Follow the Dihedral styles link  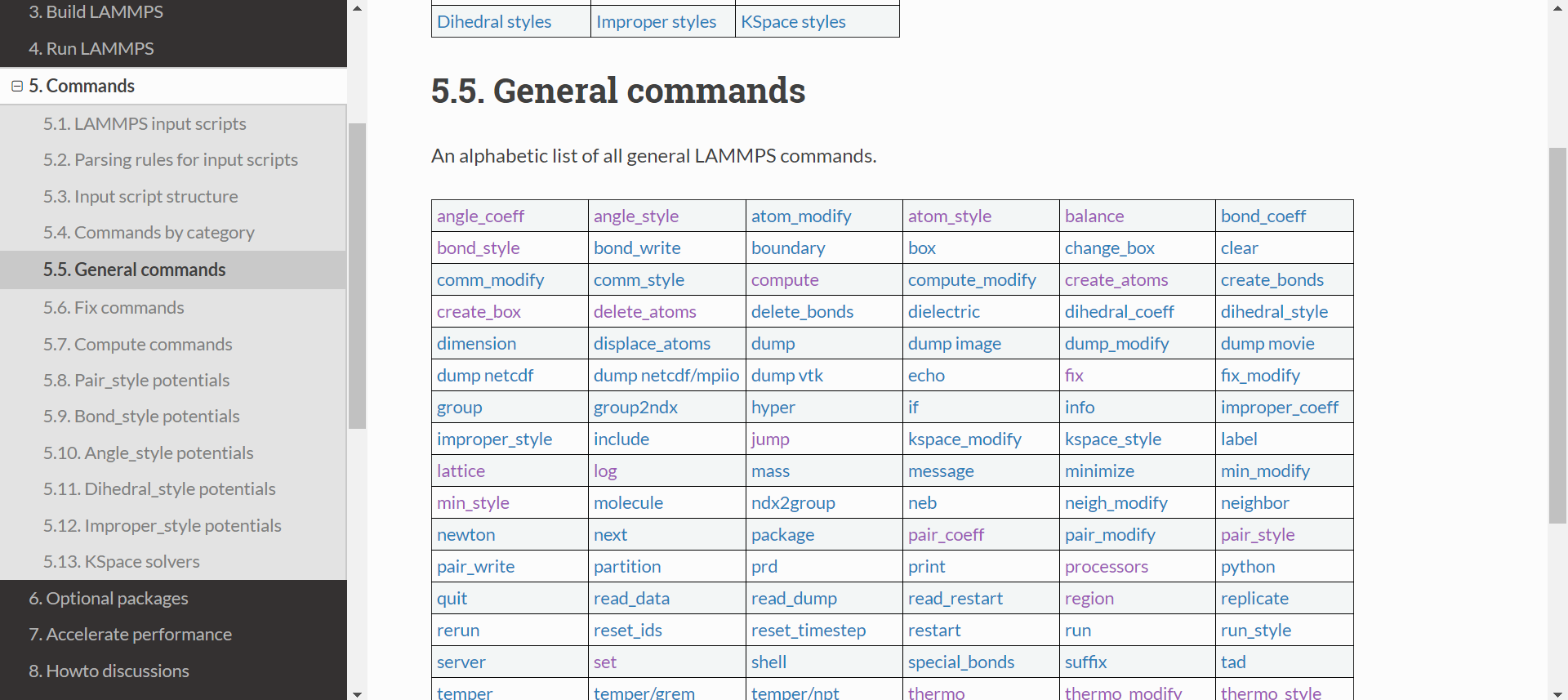point(494,22)
